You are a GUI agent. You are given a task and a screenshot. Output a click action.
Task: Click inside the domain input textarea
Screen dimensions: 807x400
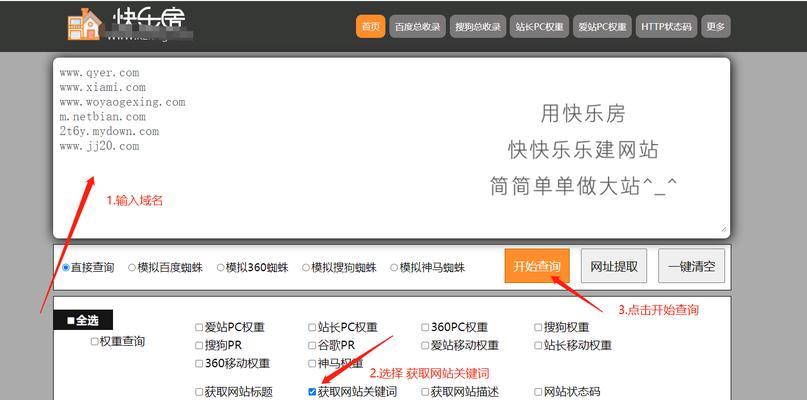click(x=391, y=148)
